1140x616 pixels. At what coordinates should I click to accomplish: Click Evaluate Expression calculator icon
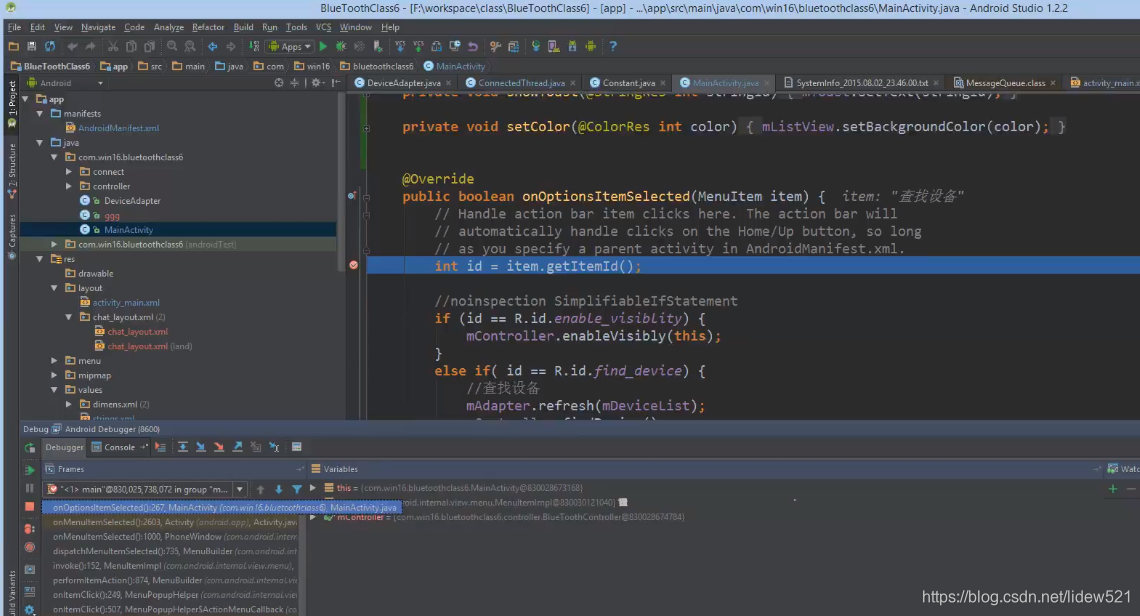coord(297,447)
